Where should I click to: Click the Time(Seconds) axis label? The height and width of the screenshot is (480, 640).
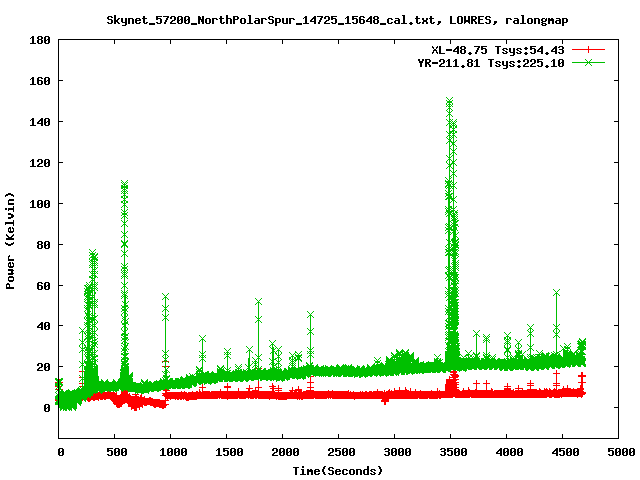[x=338, y=471]
